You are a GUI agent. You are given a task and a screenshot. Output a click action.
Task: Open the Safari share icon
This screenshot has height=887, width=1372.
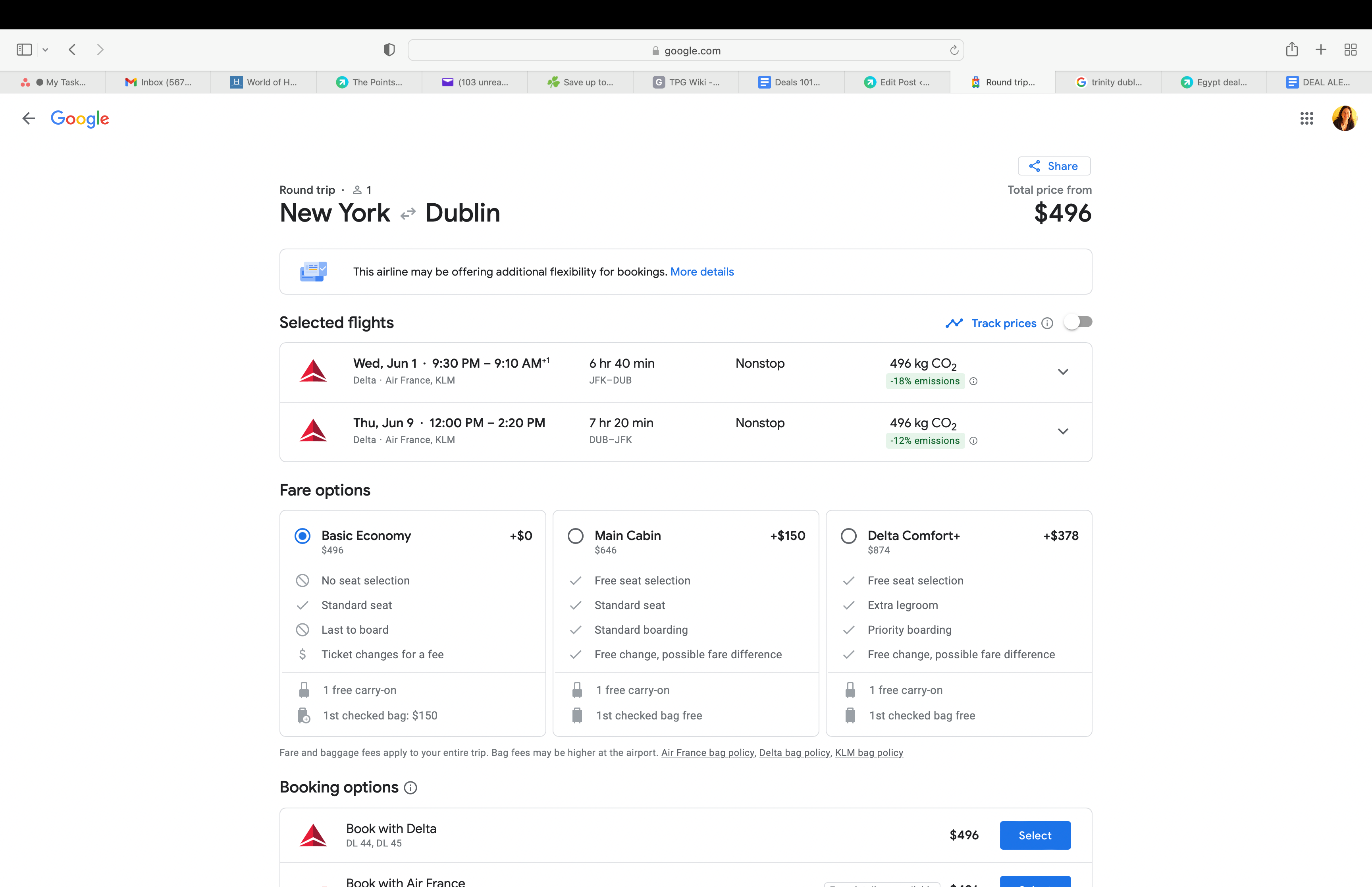point(1292,50)
